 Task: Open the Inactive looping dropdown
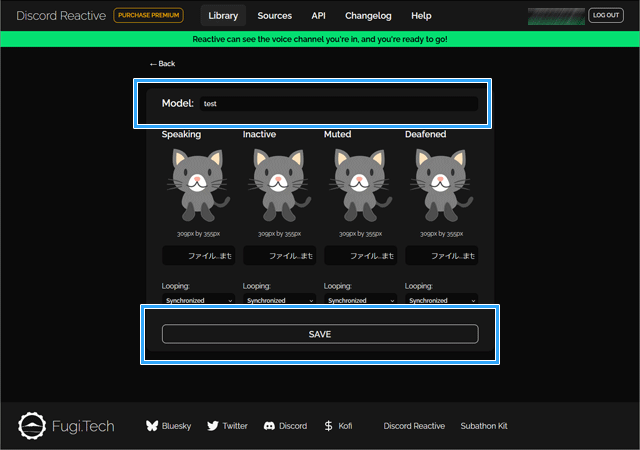[x=279, y=300]
